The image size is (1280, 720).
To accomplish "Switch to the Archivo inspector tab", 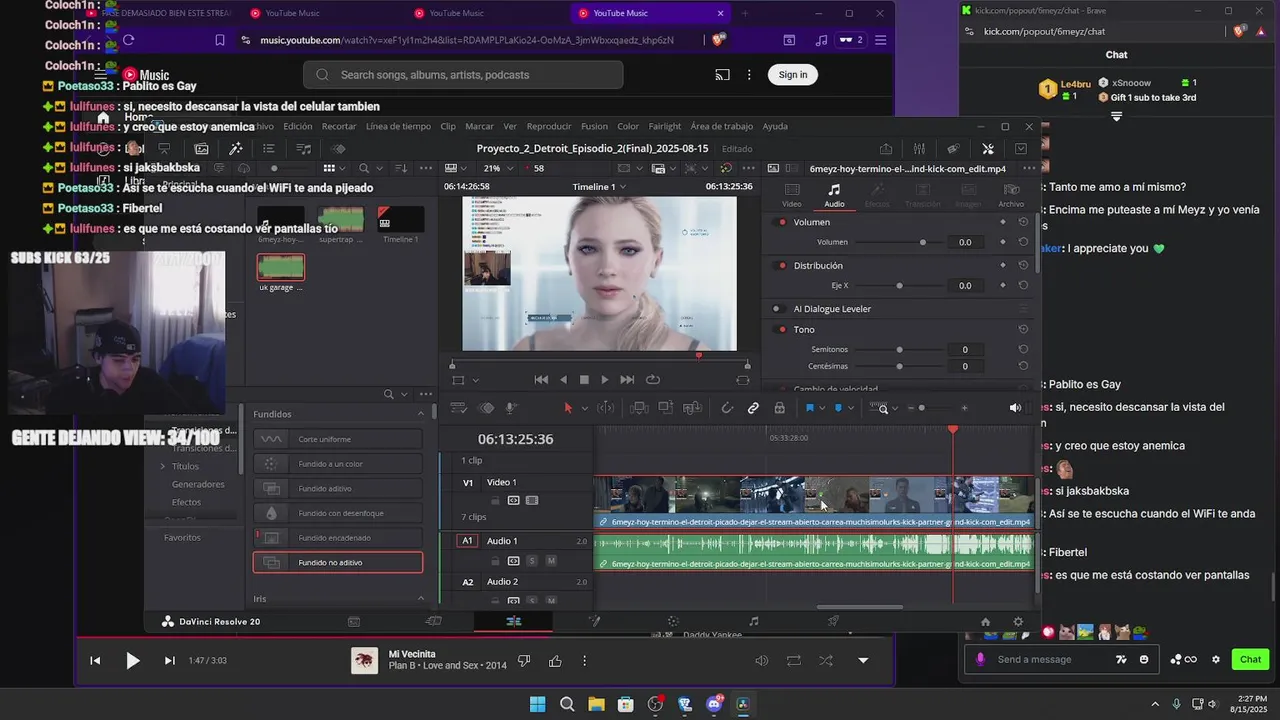I will [x=1011, y=194].
